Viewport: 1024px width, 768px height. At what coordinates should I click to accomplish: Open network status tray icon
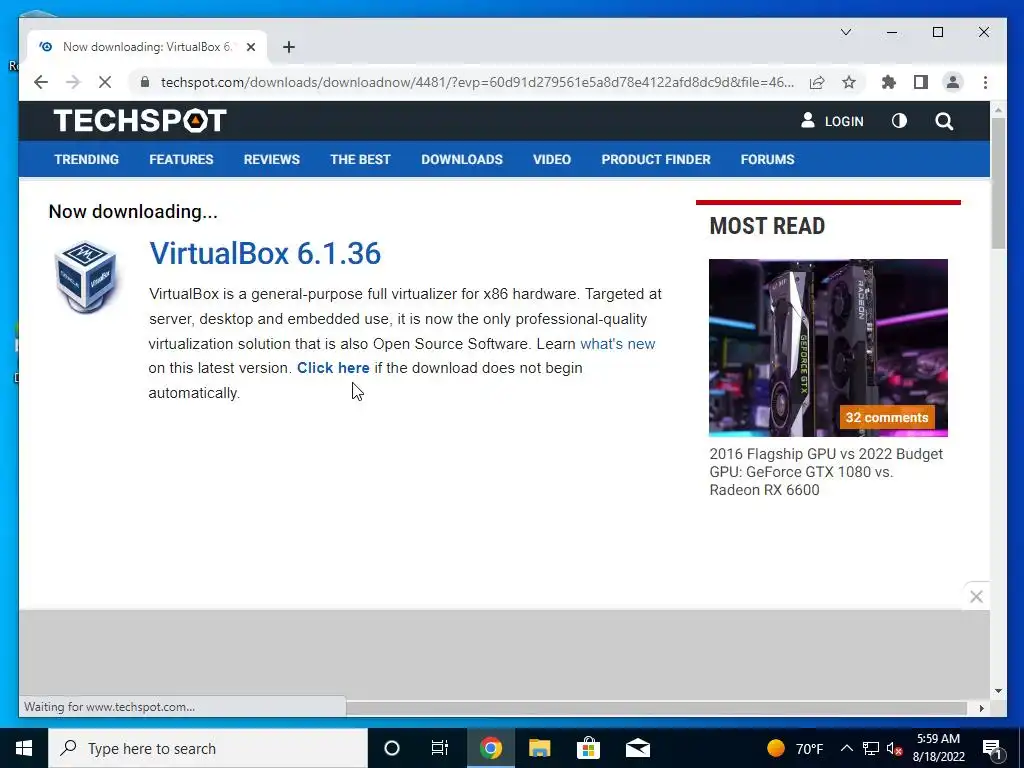pos(871,748)
